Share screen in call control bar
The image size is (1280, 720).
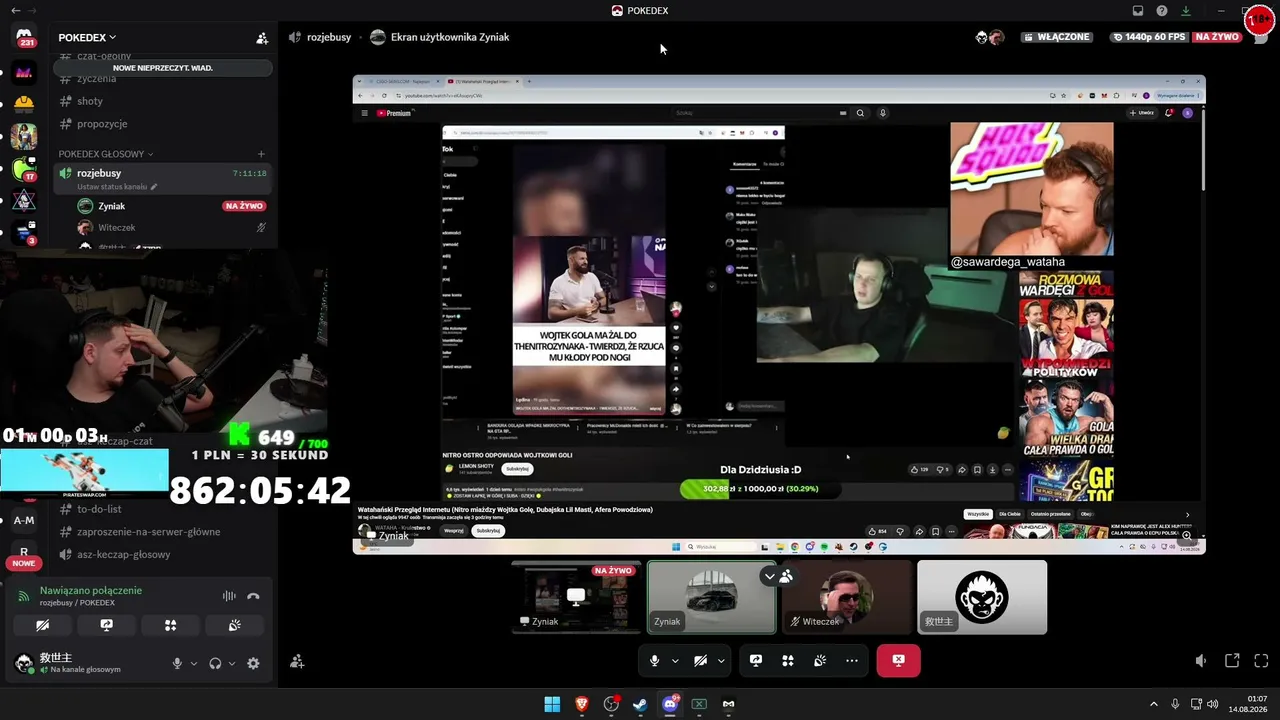coord(756,660)
